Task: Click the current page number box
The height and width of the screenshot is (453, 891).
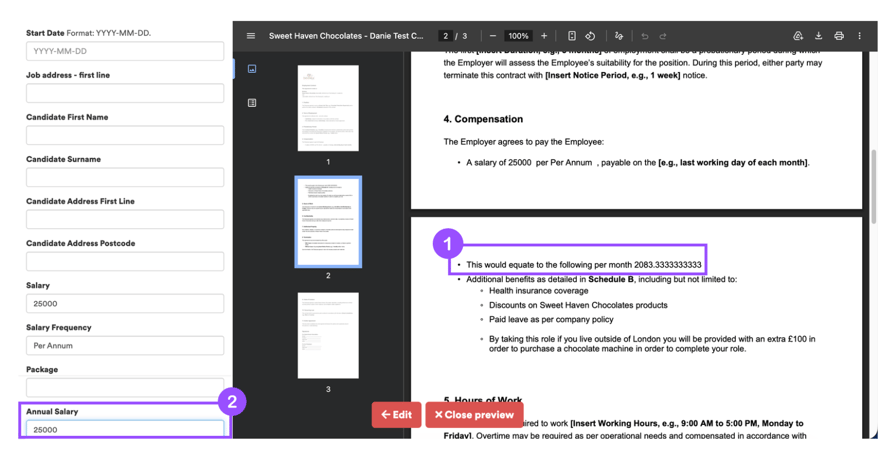Action: [x=446, y=36]
